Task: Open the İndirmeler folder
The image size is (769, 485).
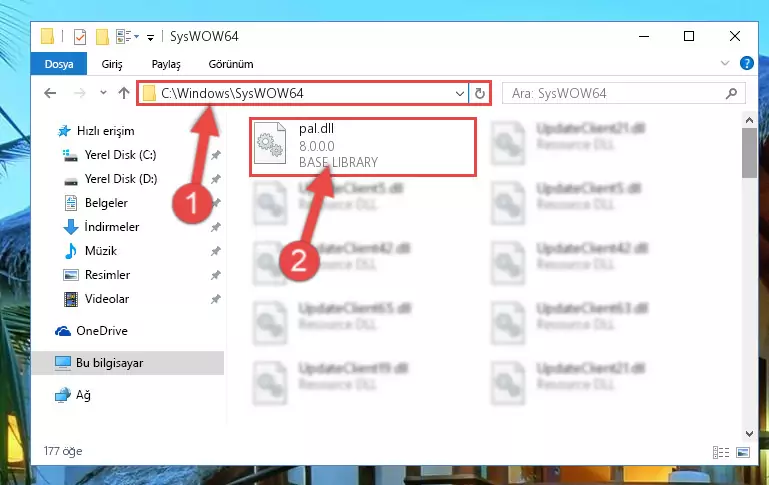Action: (112, 227)
